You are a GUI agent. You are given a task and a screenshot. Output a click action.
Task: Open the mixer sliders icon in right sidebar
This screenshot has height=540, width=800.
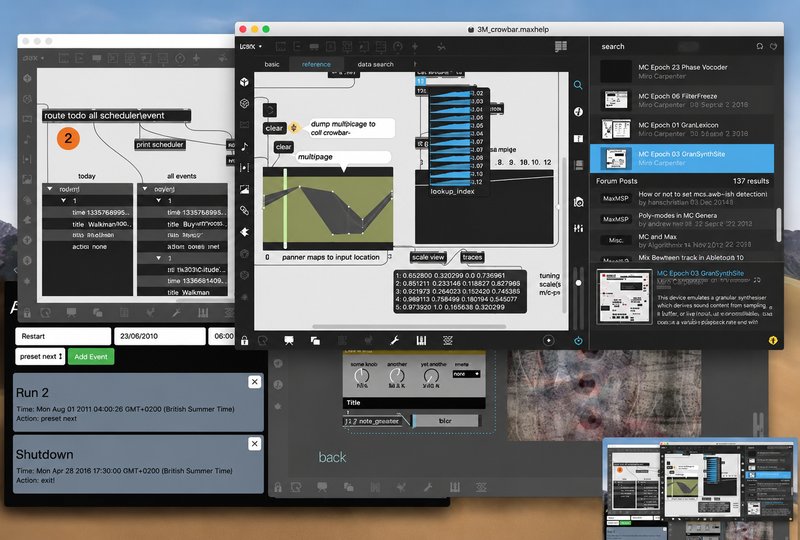point(578,228)
